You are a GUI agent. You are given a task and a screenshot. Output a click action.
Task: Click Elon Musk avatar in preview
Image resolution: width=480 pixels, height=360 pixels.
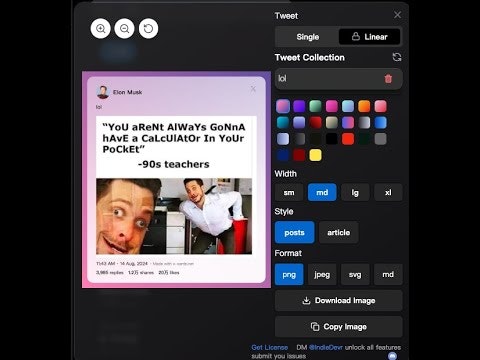(x=103, y=92)
